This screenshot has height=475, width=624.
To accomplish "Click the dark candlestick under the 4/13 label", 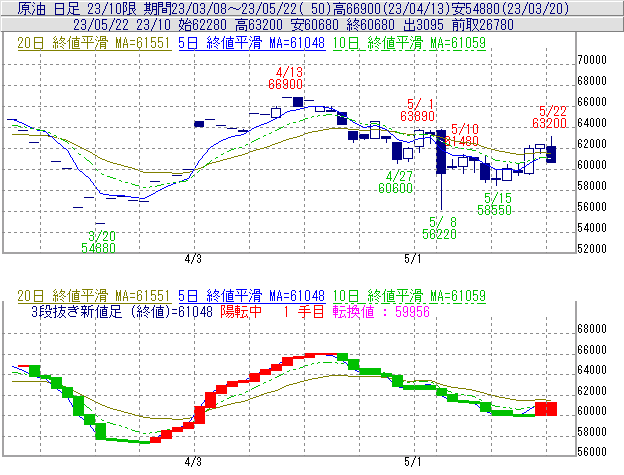I will (298, 102).
